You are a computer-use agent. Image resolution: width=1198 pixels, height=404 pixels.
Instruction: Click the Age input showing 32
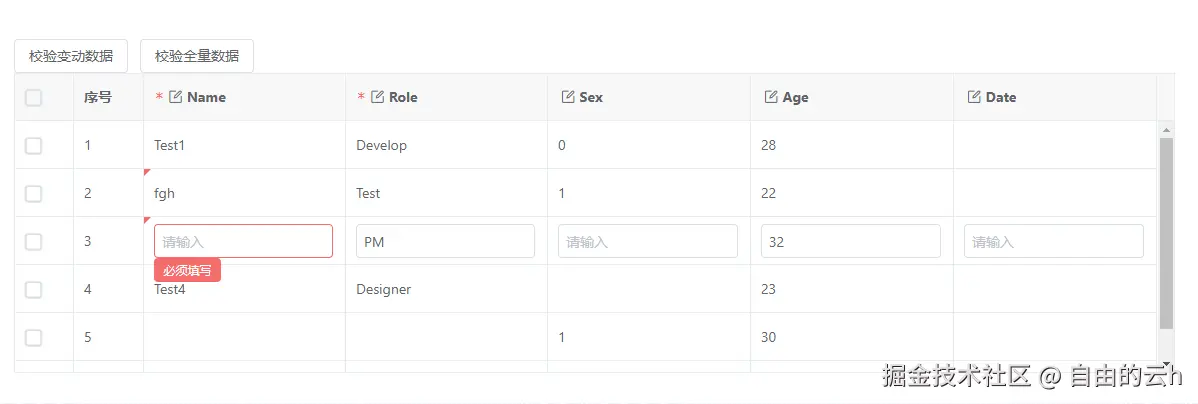(x=850, y=241)
